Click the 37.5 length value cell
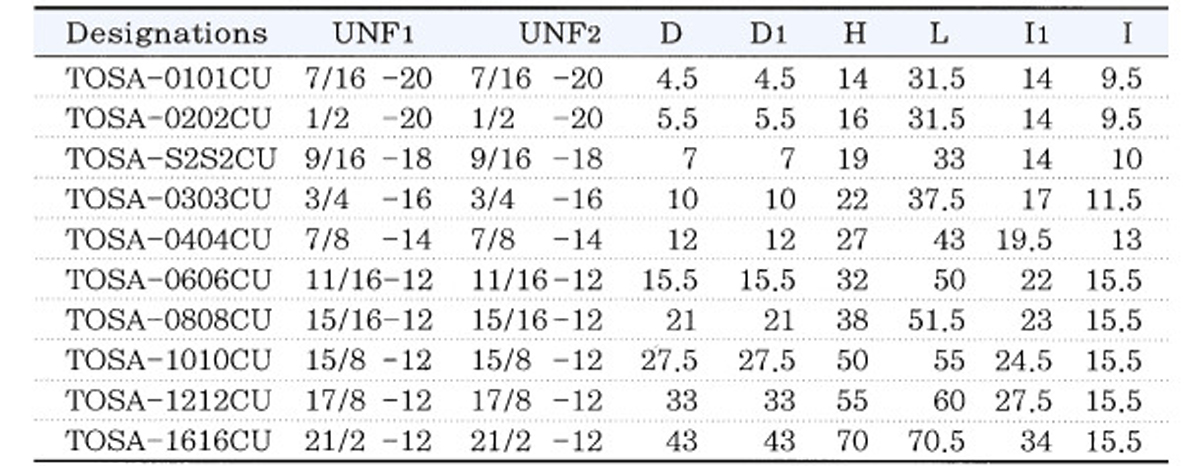1200x466 pixels. [937, 199]
